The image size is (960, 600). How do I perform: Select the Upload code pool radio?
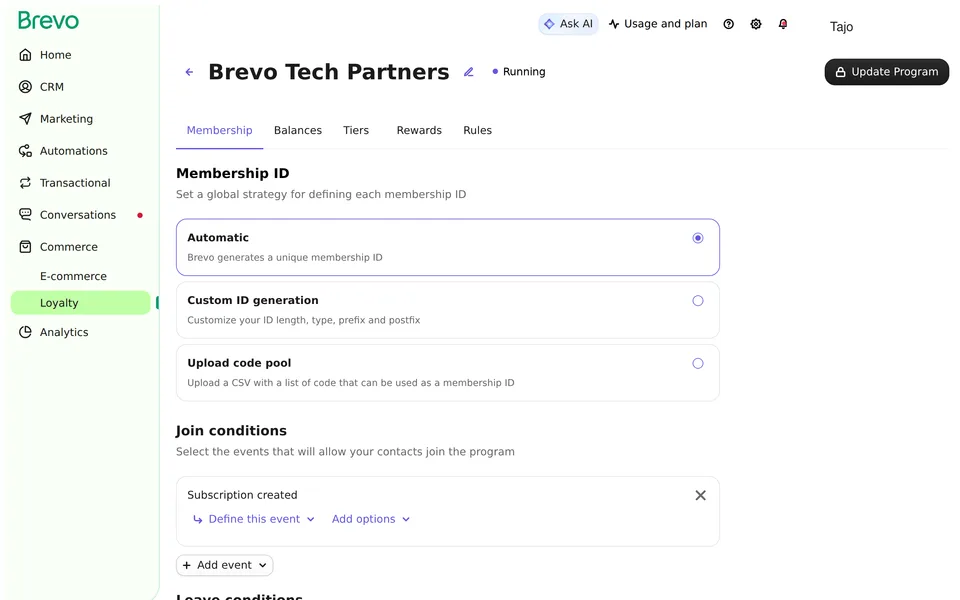tap(698, 364)
